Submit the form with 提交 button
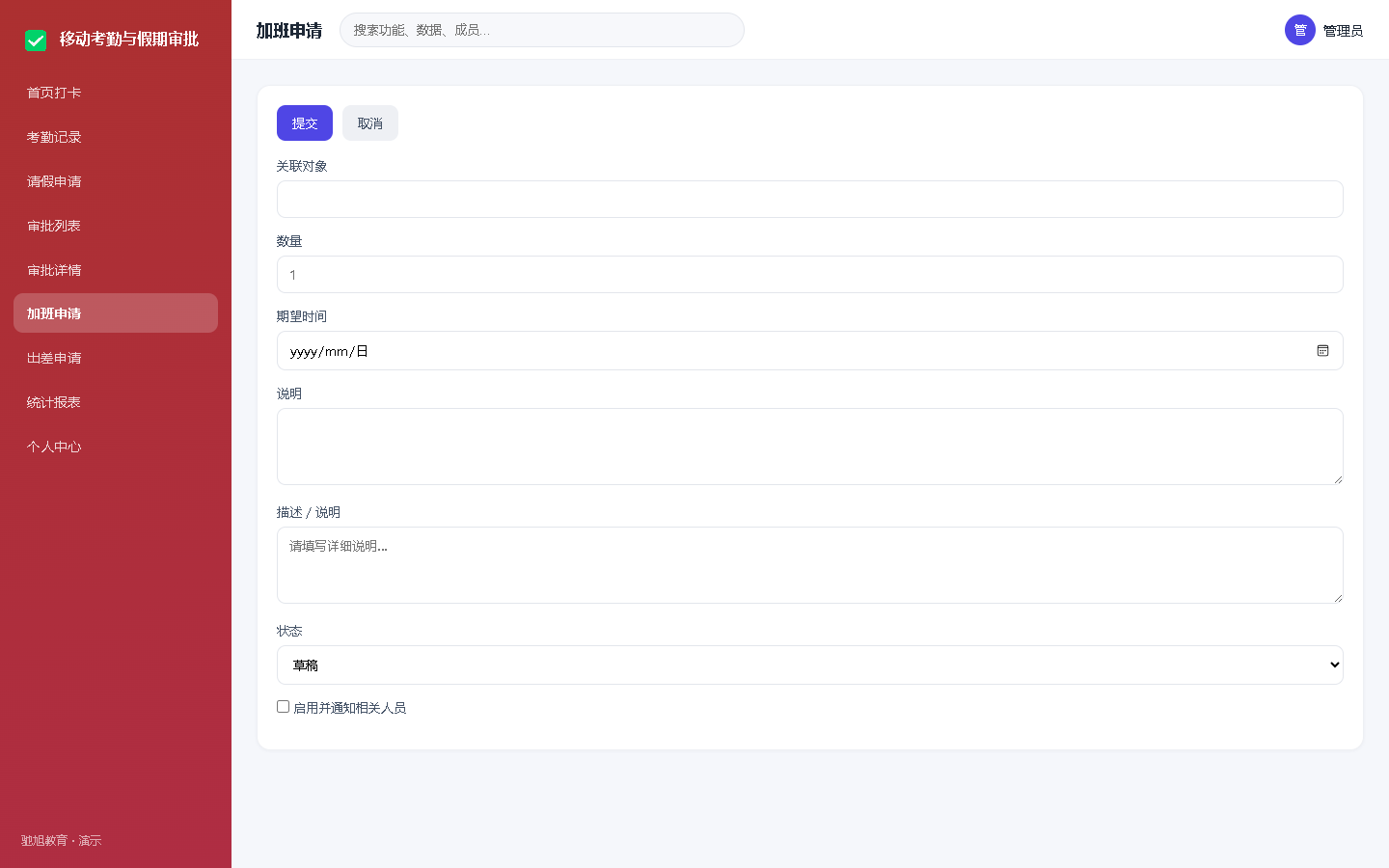Screen dimensions: 1389x868 point(305,123)
